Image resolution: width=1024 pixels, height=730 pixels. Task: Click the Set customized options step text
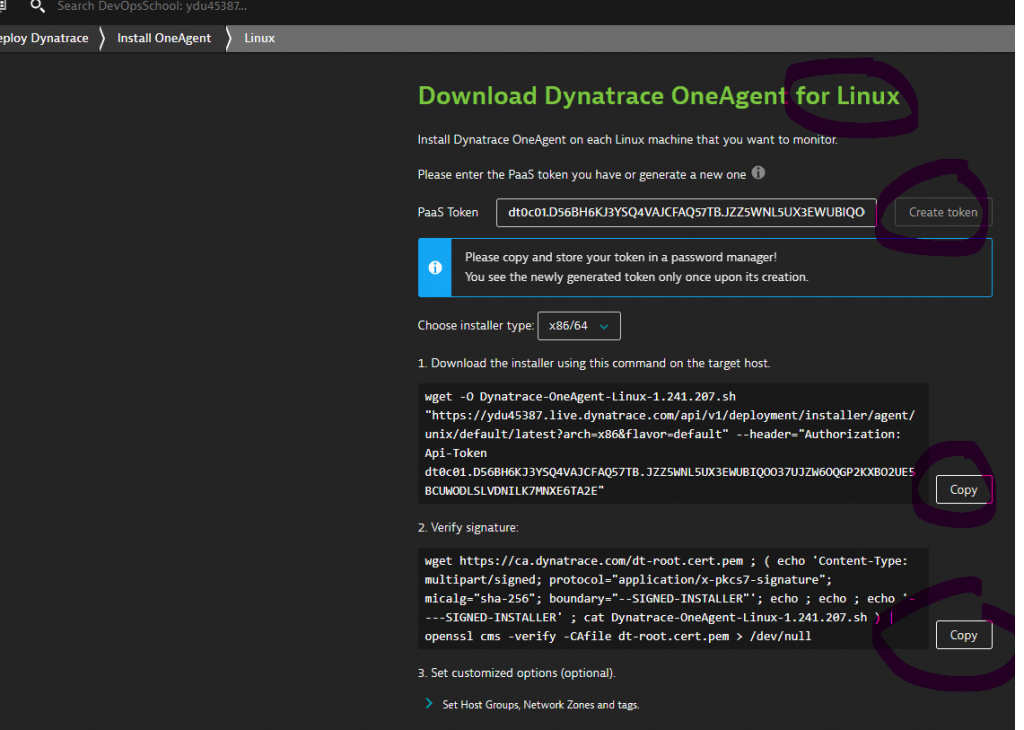516,672
